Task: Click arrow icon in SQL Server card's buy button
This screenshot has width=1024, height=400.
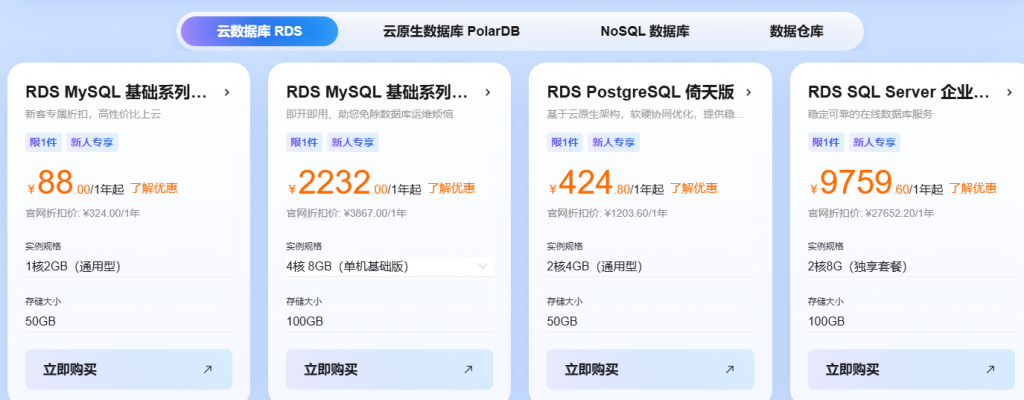Action: tap(990, 369)
